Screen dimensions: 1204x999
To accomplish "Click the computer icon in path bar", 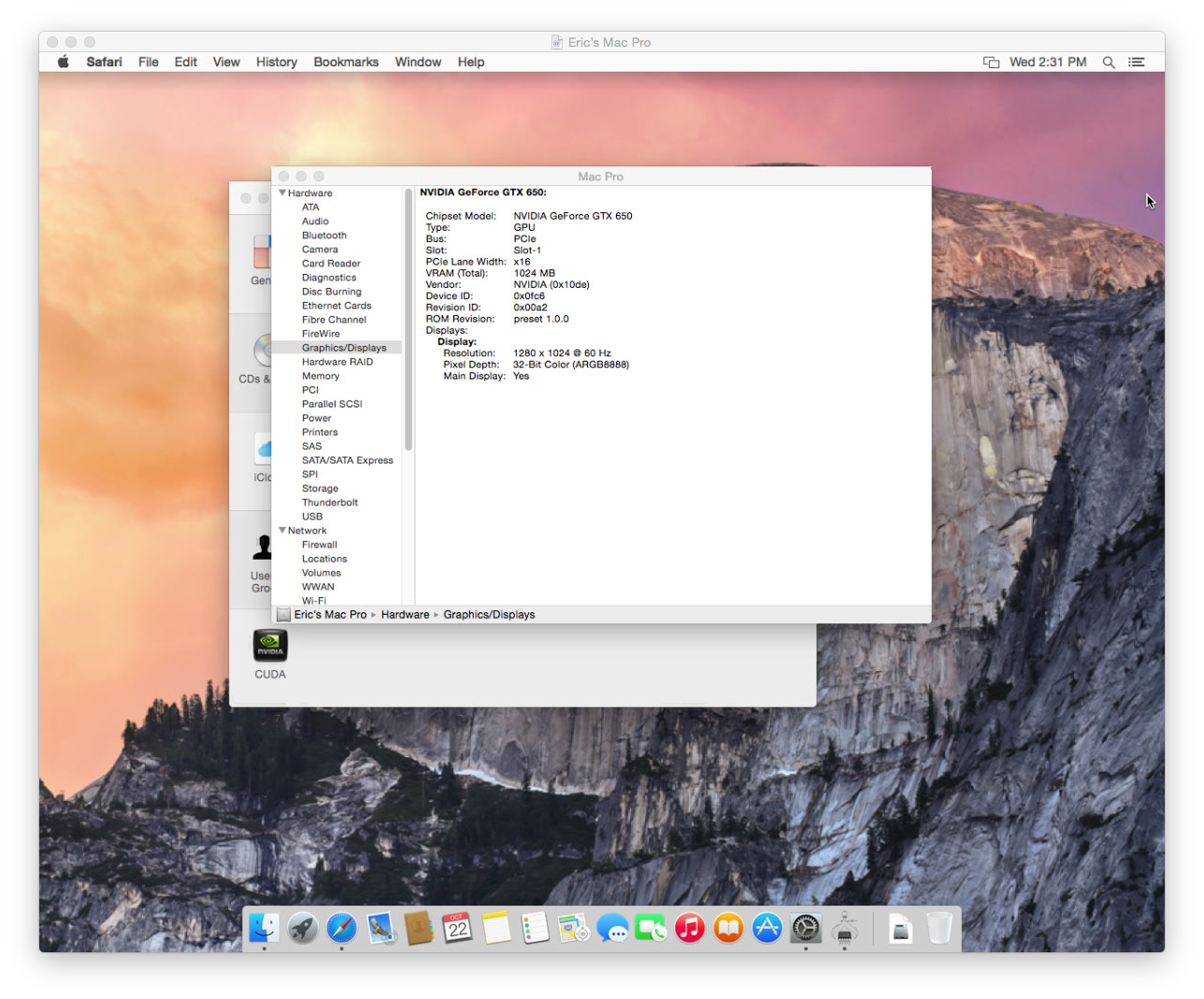I will tap(284, 615).
